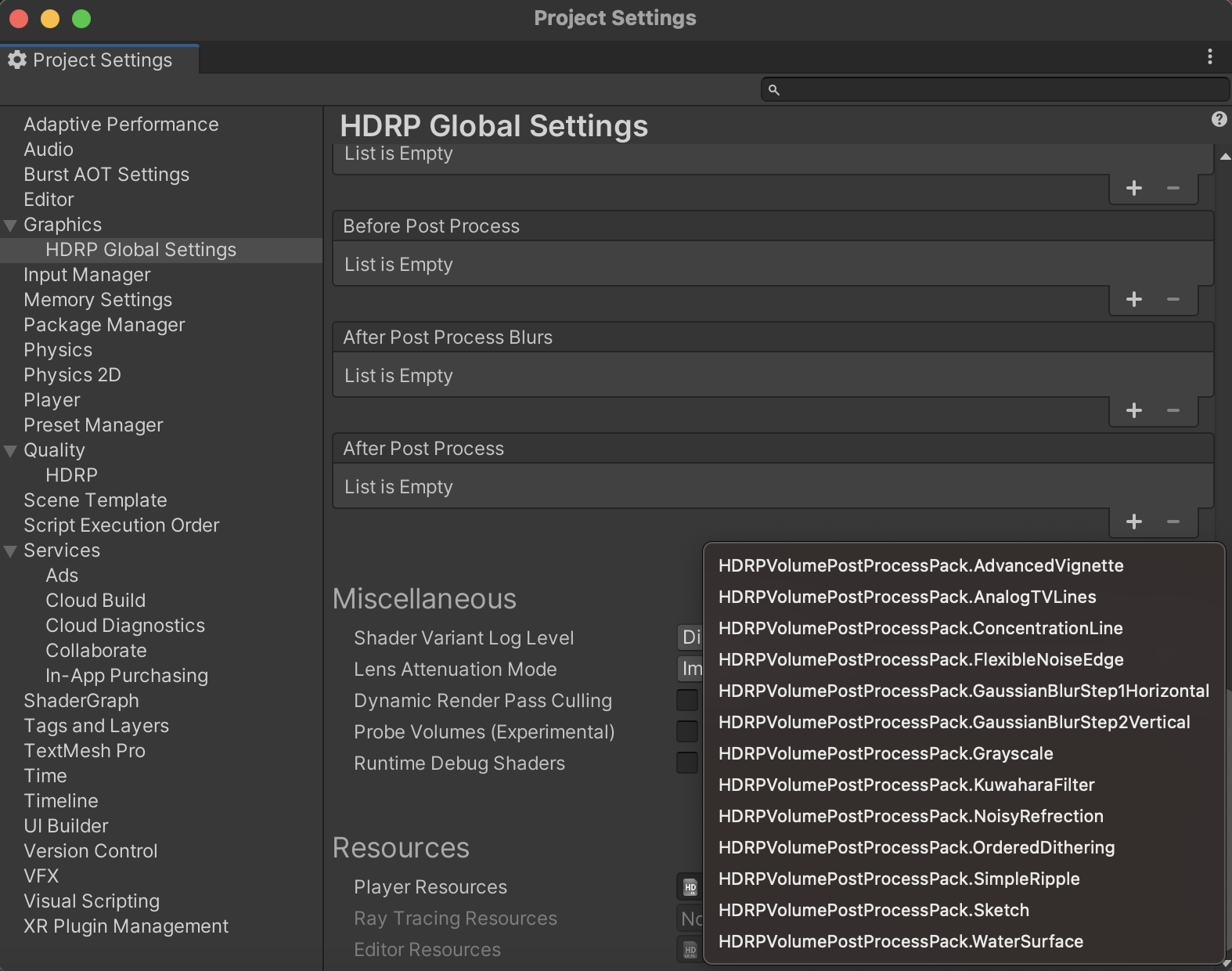Select HDRP under Quality
The width and height of the screenshot is (1232, 971).
(71, 475)
